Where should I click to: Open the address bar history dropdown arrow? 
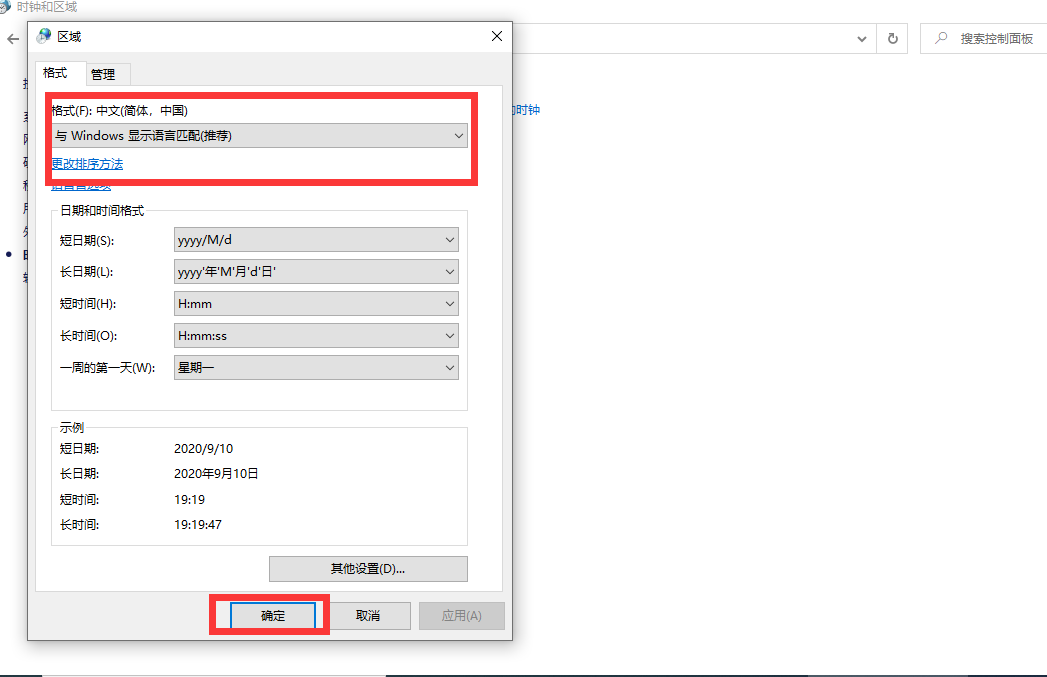(862, 38)
